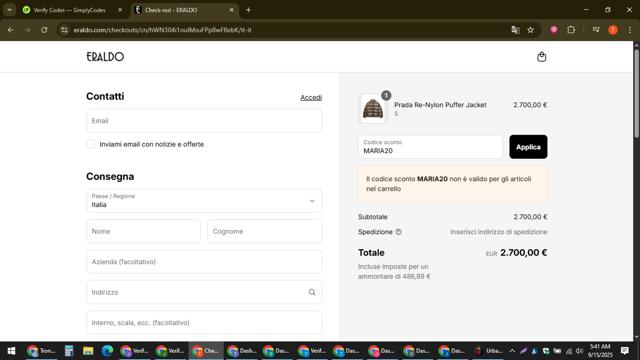Show hidden system tray icons
This screenshot has width=640, height=360.
(512, 351)
